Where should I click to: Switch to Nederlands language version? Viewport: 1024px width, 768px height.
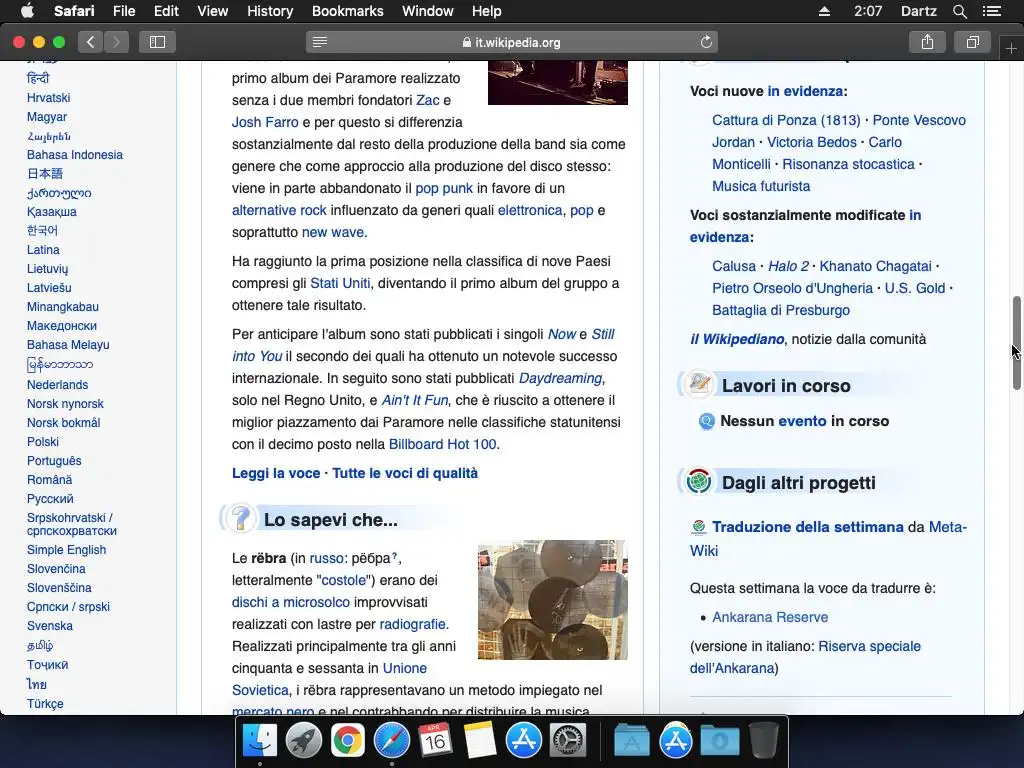[57, 385]
